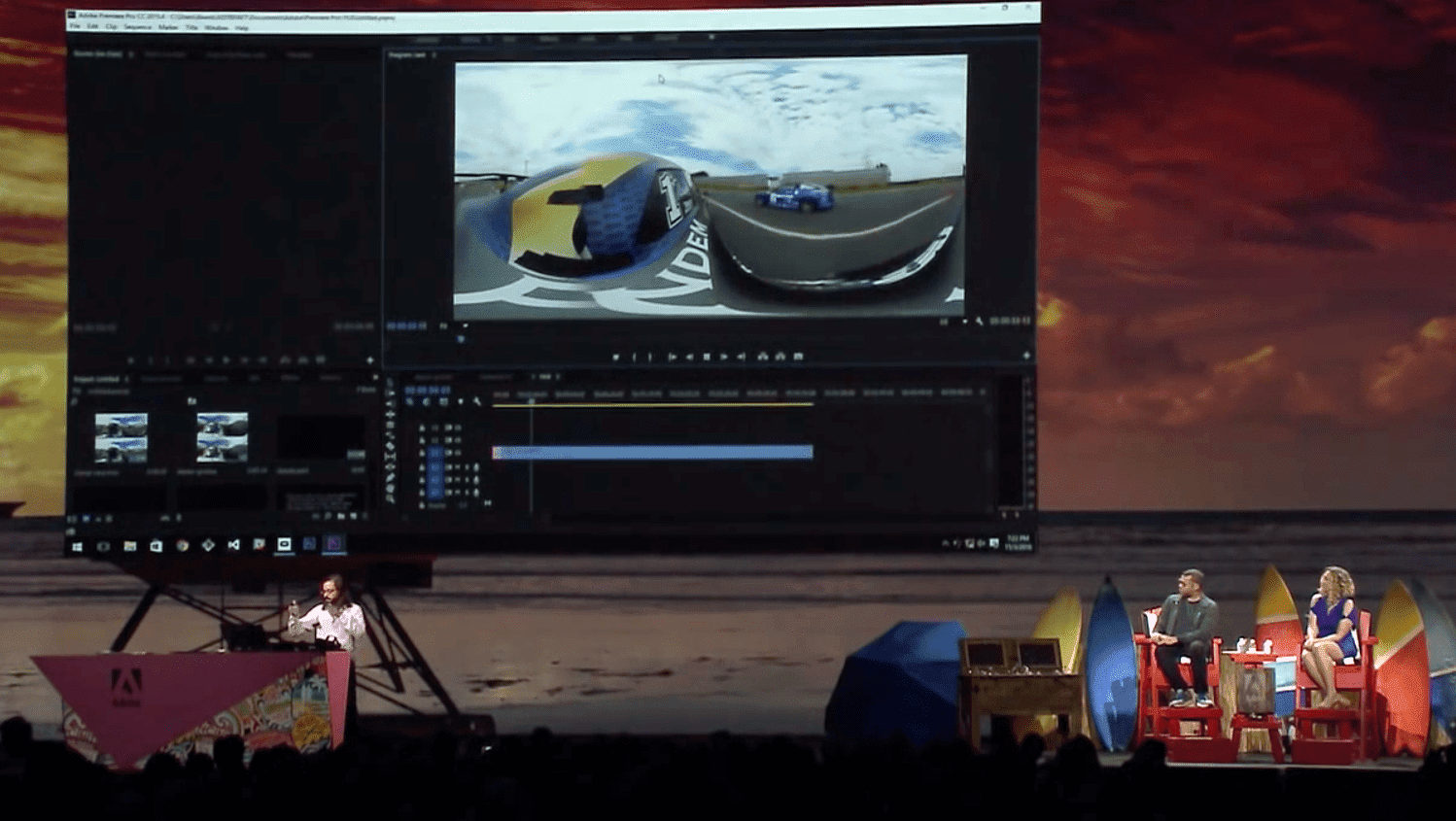The height and width of the screenshot is (821, 1456).
Task: Open the Button Editor plus icon in Program Monitor
Action: click(x=1025, y=357)
